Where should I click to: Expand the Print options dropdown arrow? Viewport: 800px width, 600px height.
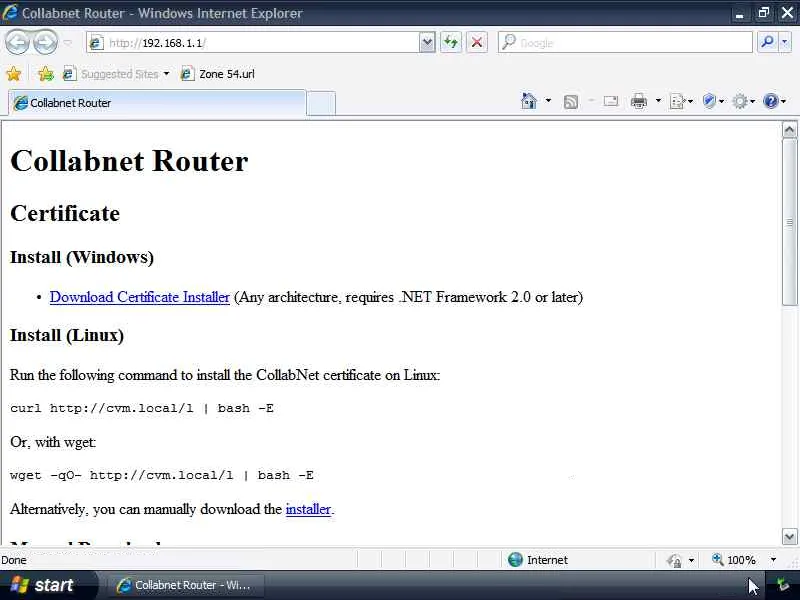658,101
